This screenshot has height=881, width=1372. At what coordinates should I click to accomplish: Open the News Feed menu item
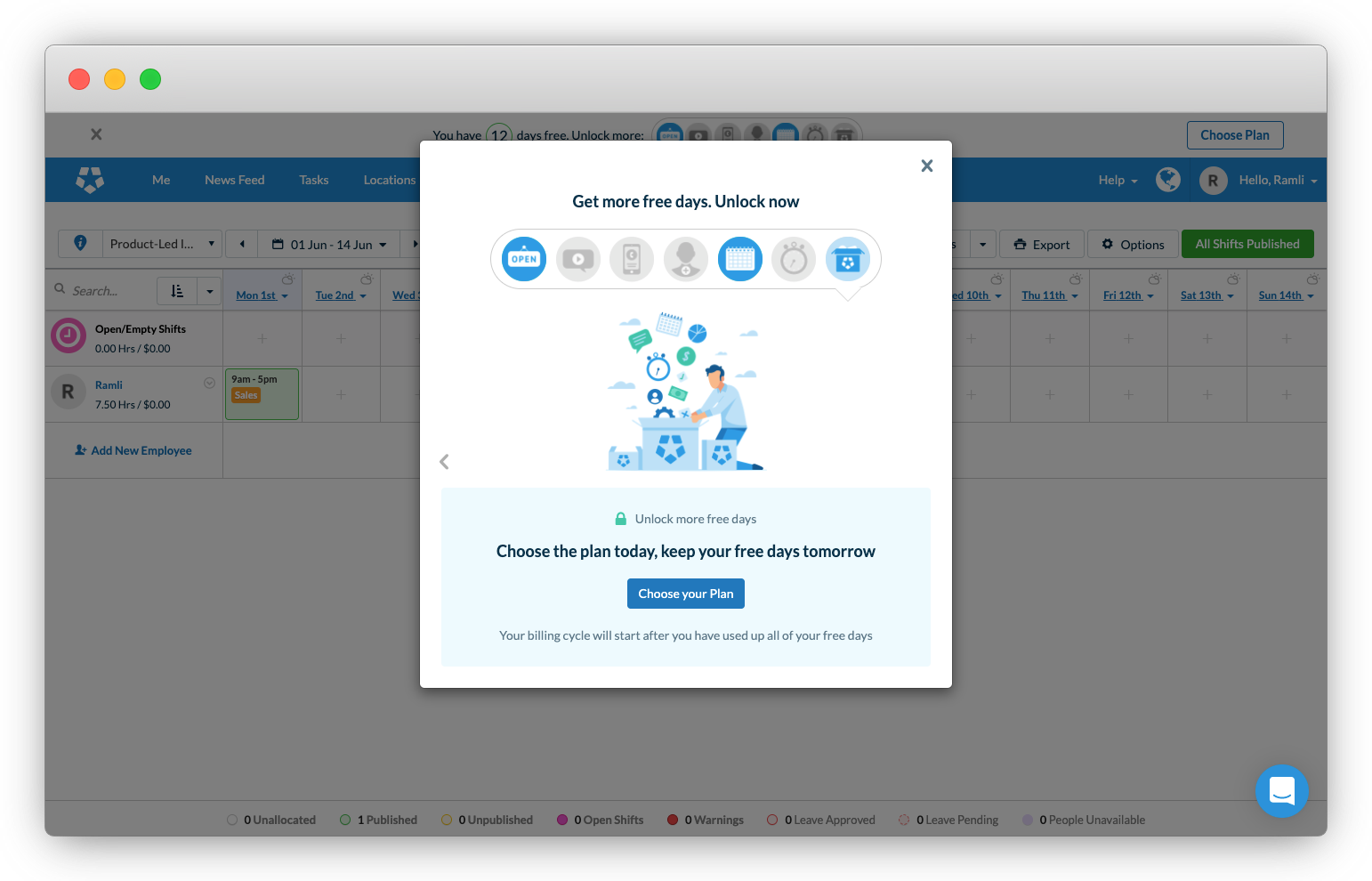tap(234, 180)
